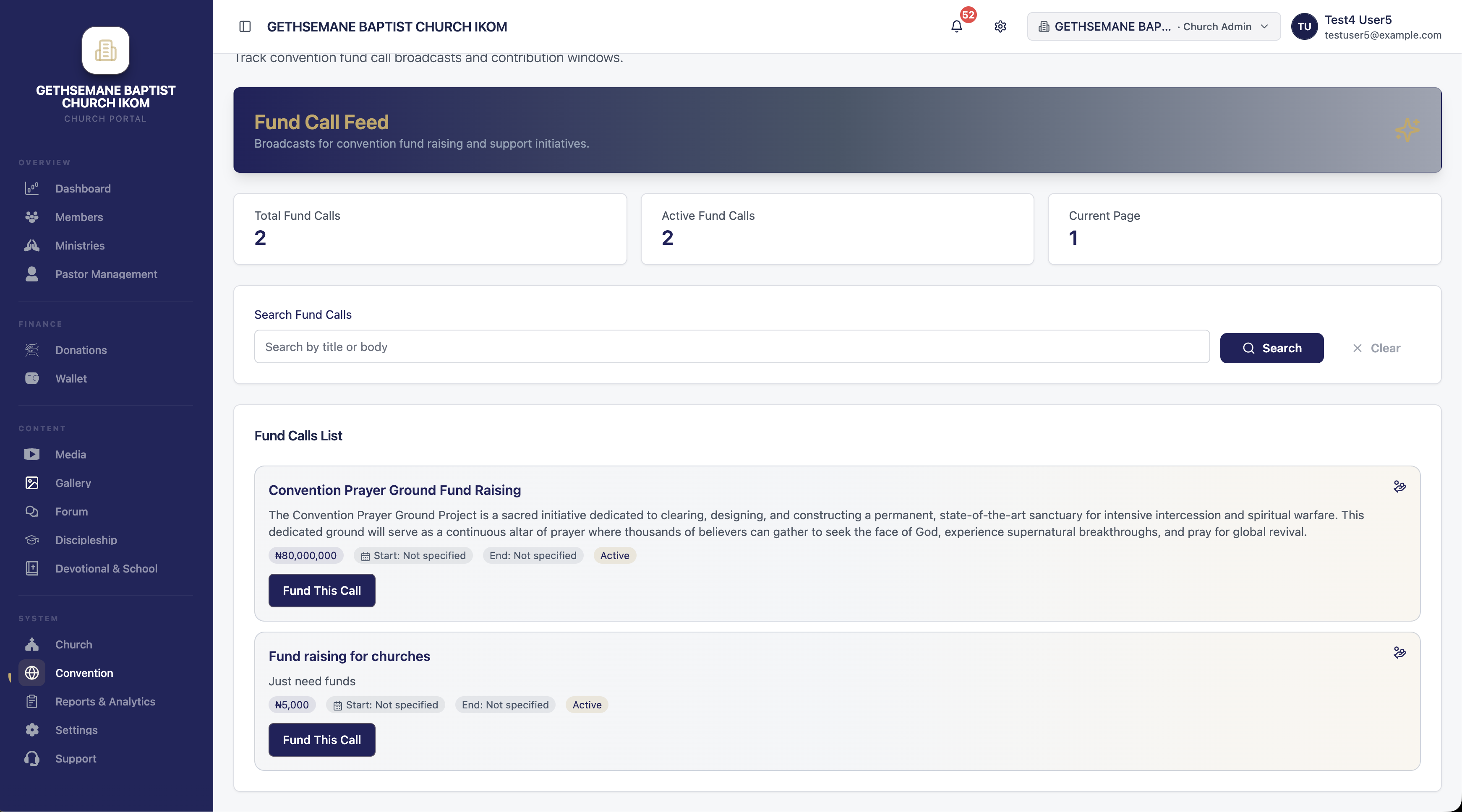
Task: Click the Discipleship graduation cap icon
Action: click(x=32, y=540)
